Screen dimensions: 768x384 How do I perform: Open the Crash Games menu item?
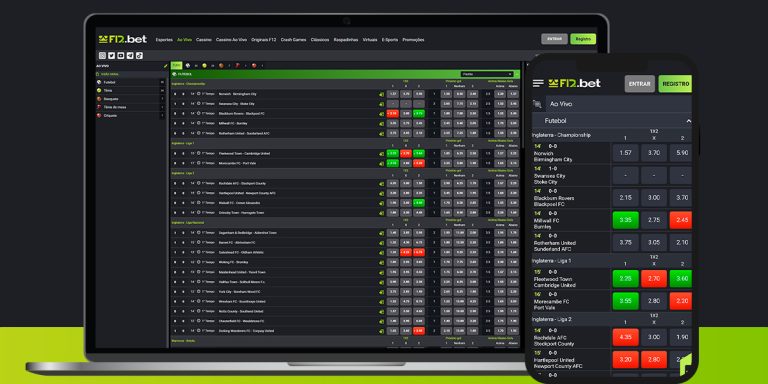293,40
